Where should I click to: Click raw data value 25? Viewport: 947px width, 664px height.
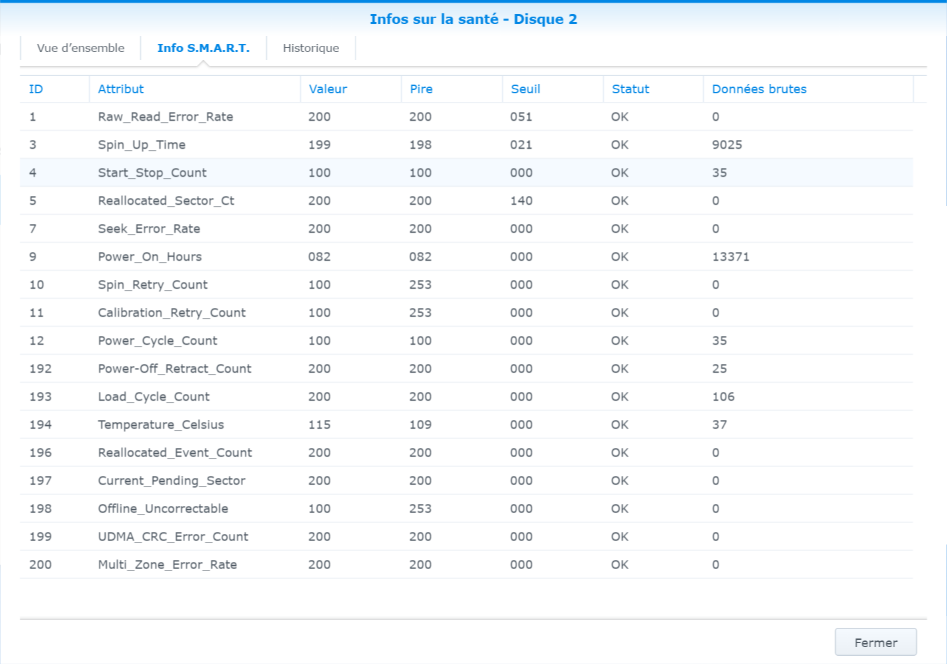tap(719, 369)
